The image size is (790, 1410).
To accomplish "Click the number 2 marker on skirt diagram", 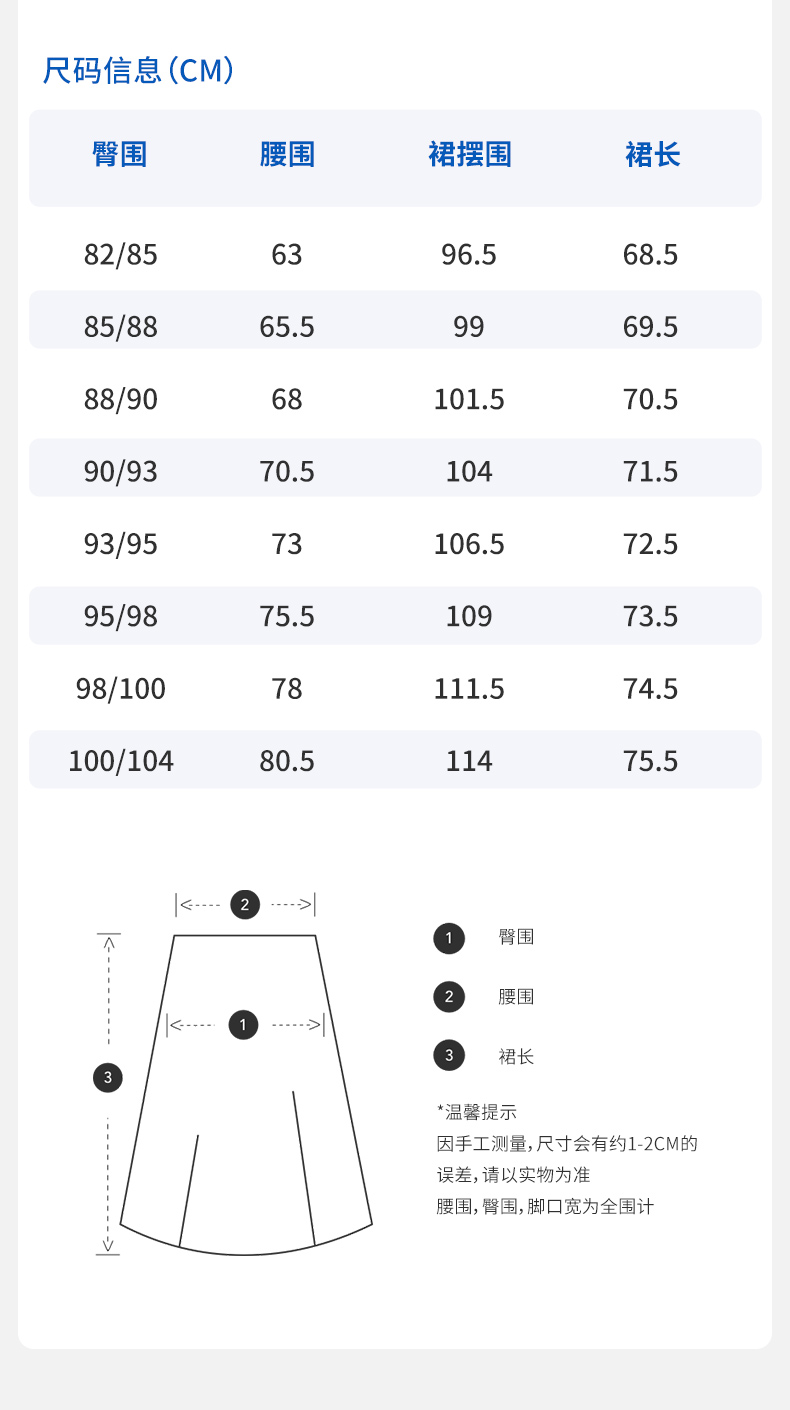I will (245, 905).
